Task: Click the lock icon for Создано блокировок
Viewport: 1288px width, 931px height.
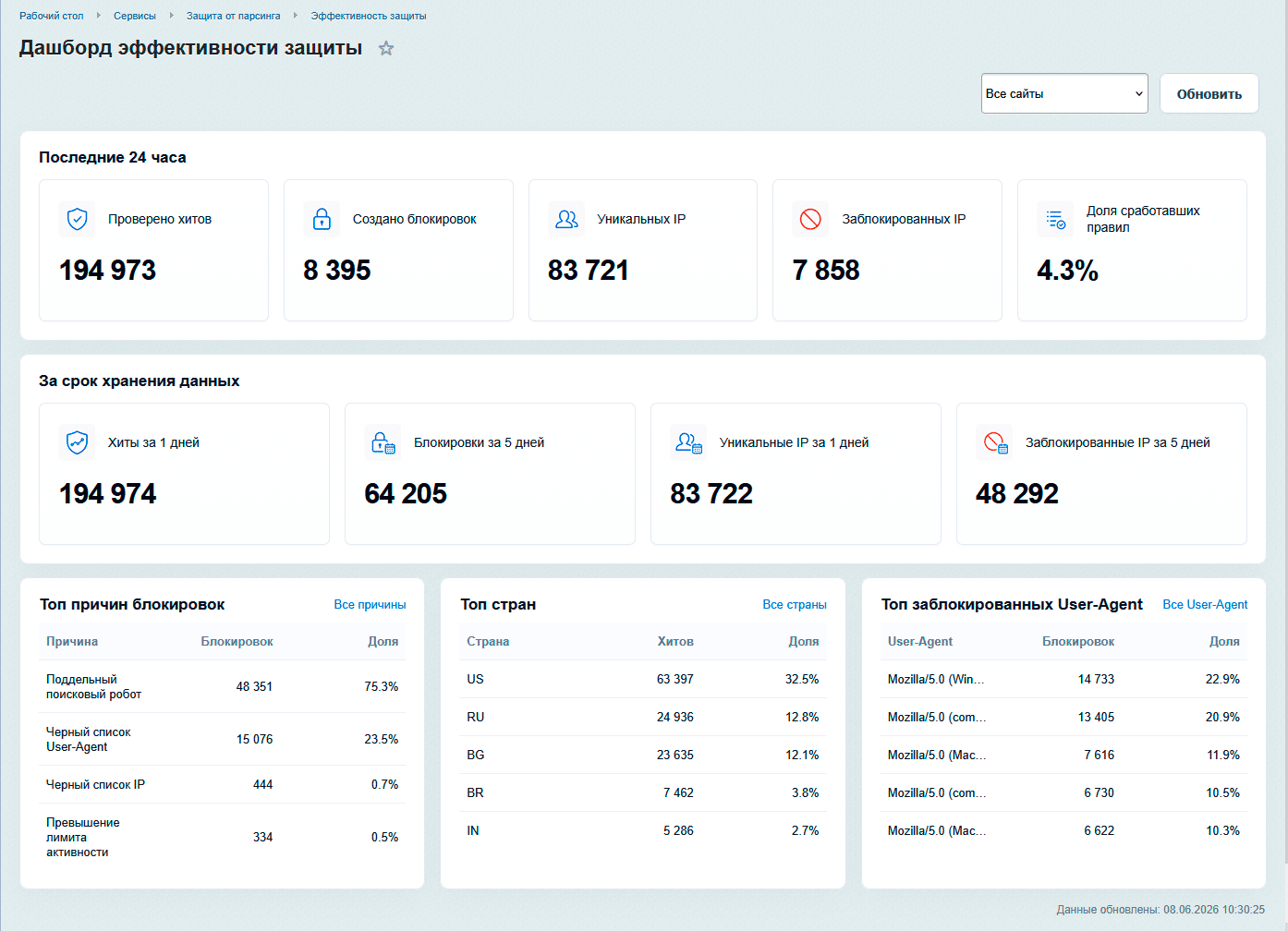Action: point(322,219)
